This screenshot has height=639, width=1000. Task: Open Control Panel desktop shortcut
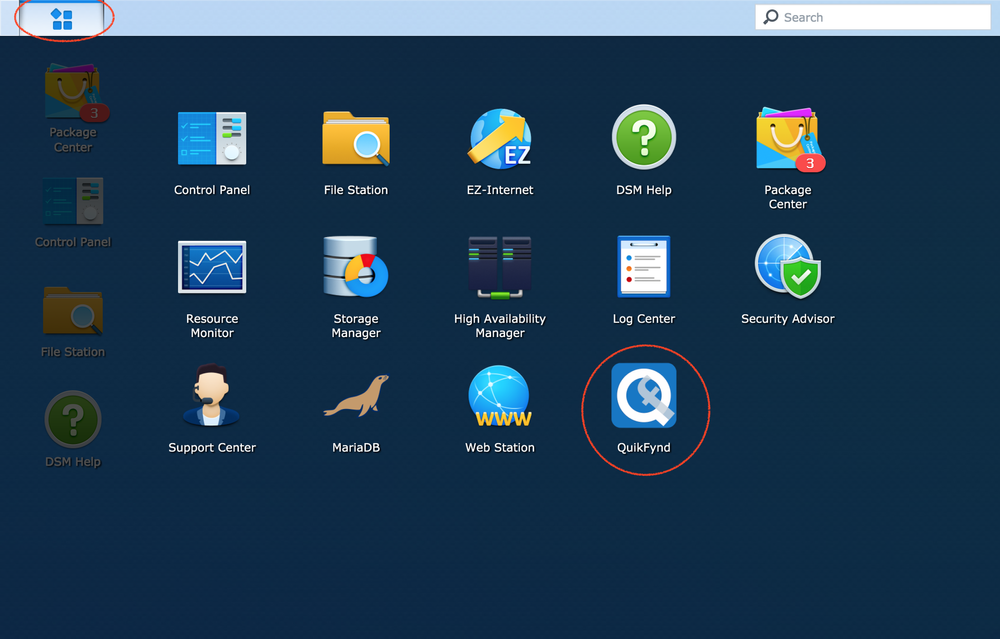coord(73,212)
